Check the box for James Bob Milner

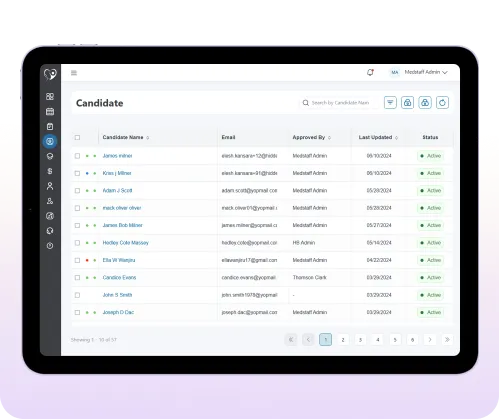click(x=77, y=225)
